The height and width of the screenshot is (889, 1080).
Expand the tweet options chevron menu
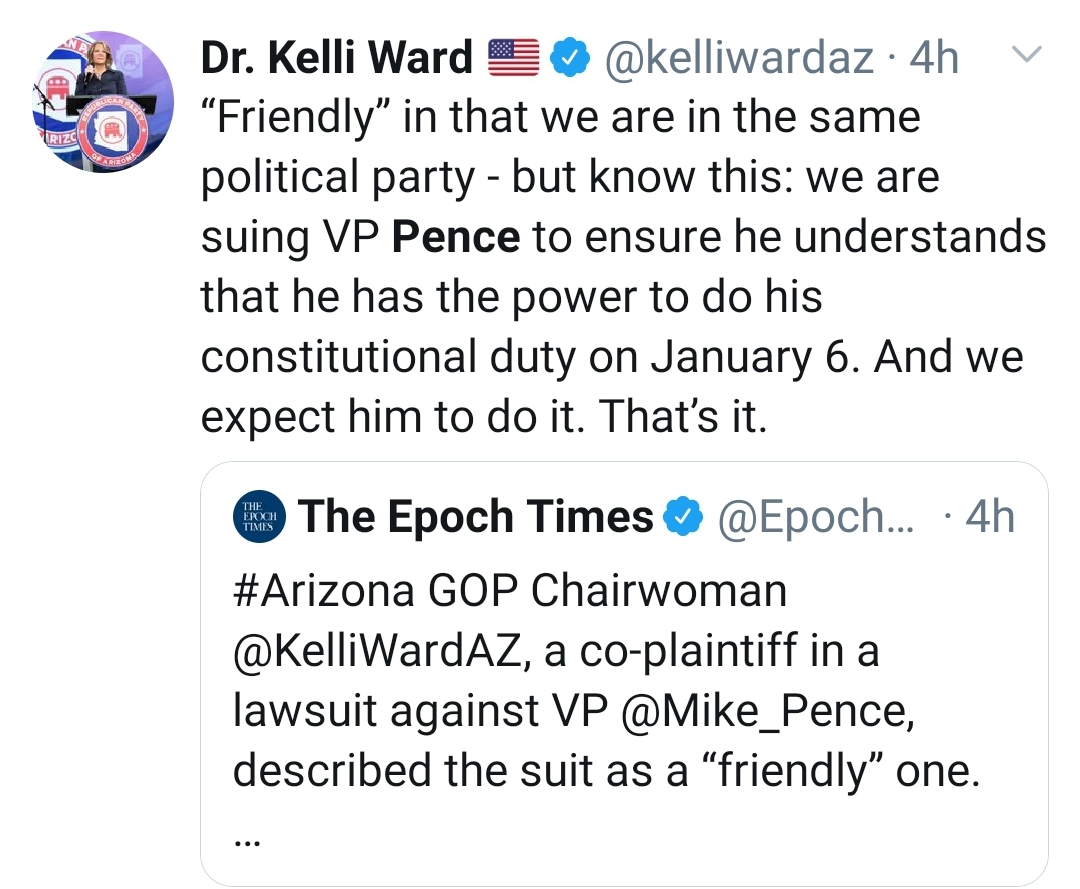1027,54
